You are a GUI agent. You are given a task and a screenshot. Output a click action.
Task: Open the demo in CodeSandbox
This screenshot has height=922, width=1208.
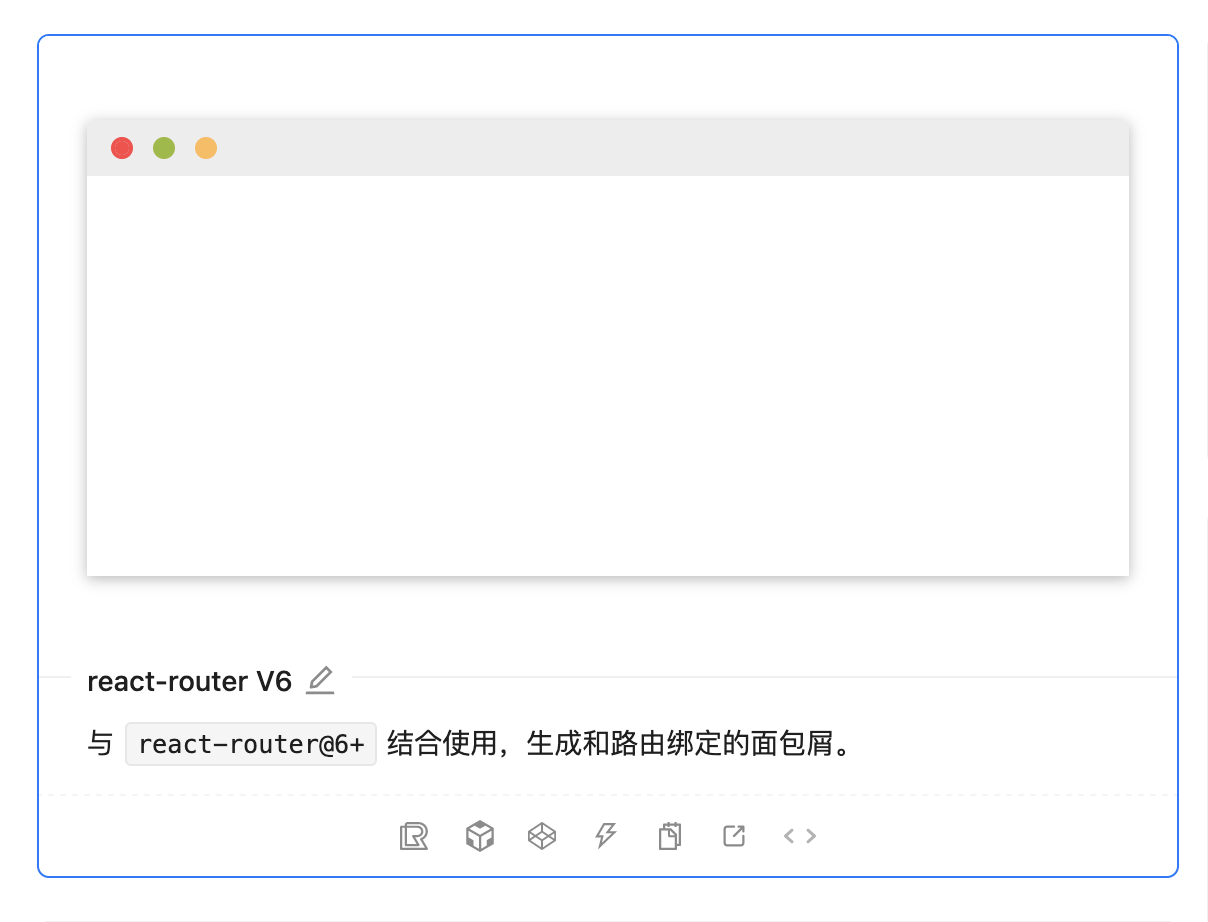coord(479,836)
